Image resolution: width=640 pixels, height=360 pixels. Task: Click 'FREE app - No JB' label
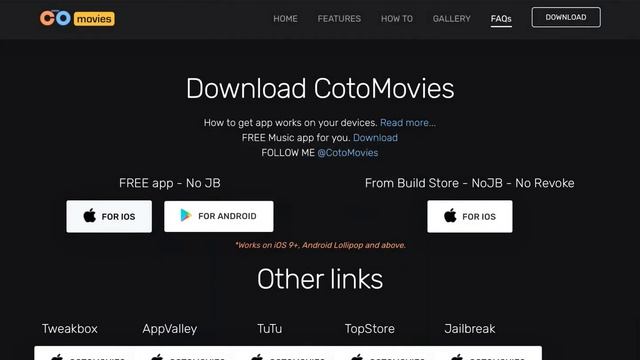pyautogui.click(x=170, y=183)
